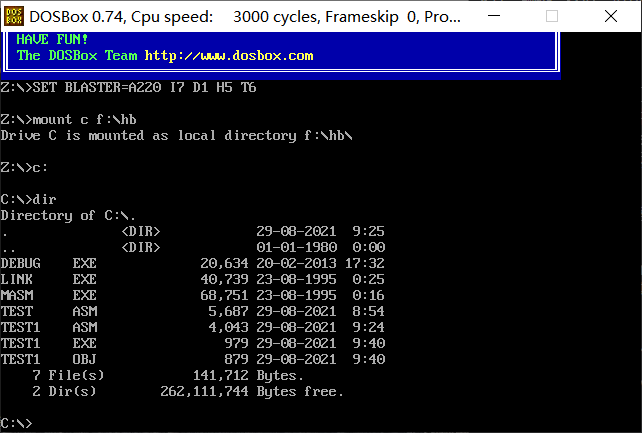Click the 40,739 file size value

224,279
